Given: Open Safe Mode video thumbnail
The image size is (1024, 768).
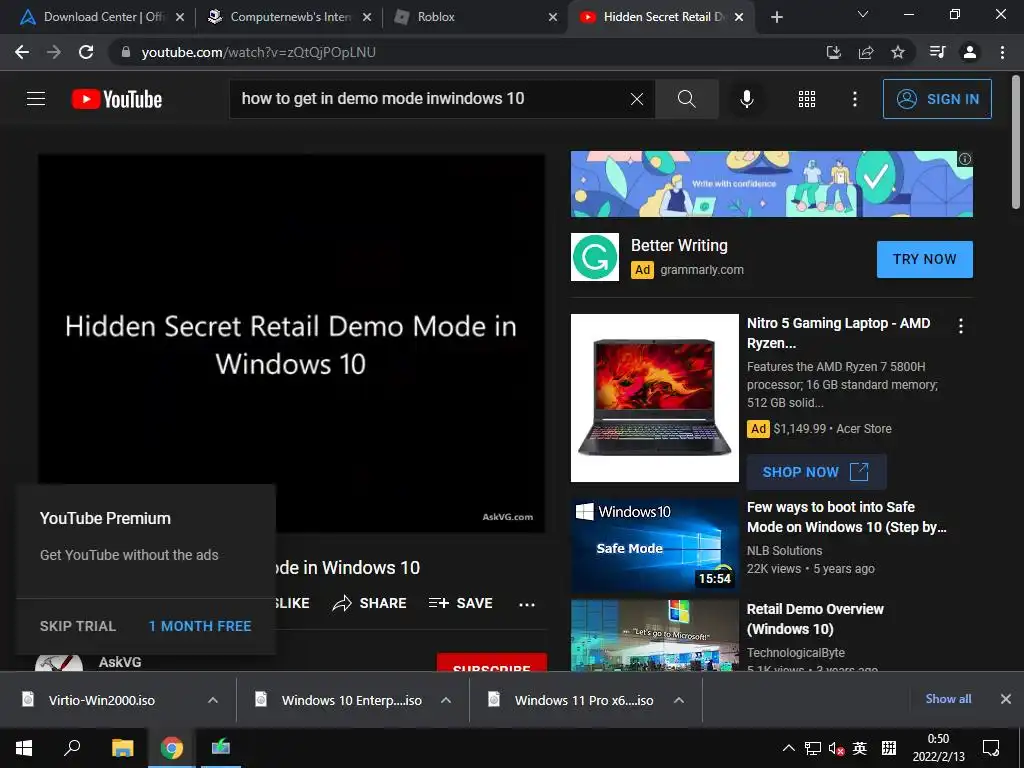Looking at the screenshot, I should (654, 545).
